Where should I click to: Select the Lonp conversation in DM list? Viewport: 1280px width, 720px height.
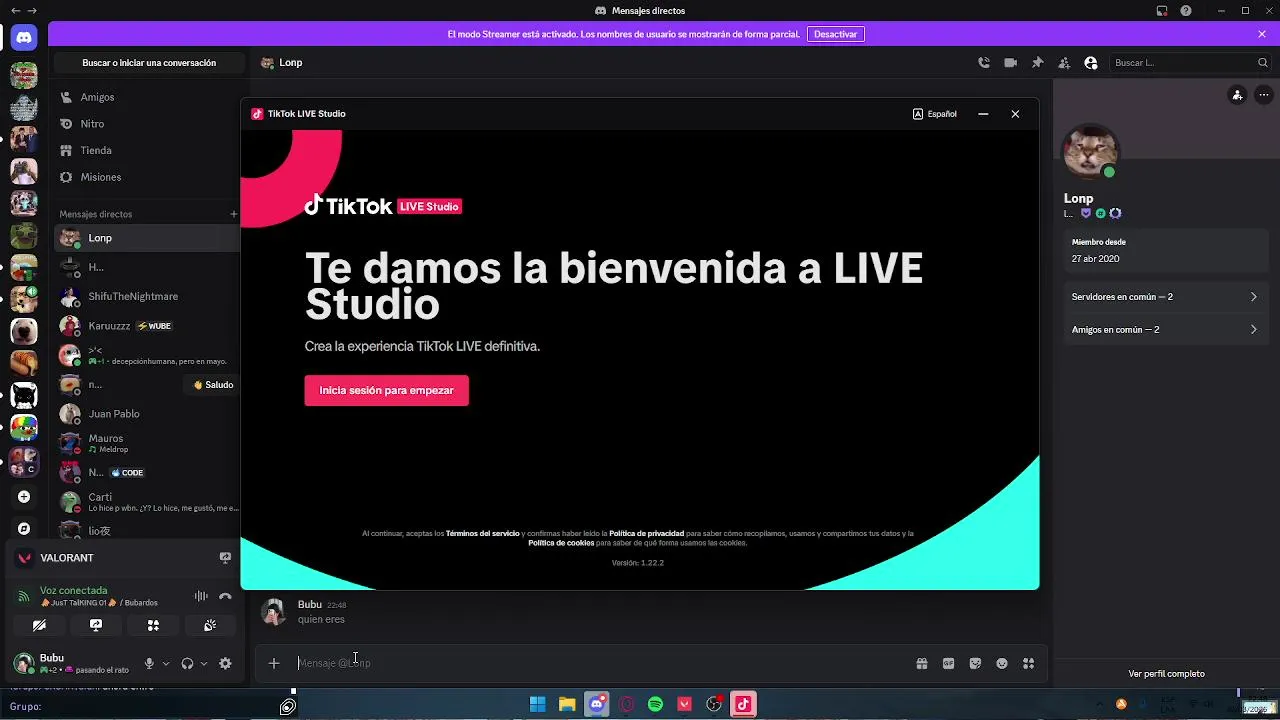147,238
